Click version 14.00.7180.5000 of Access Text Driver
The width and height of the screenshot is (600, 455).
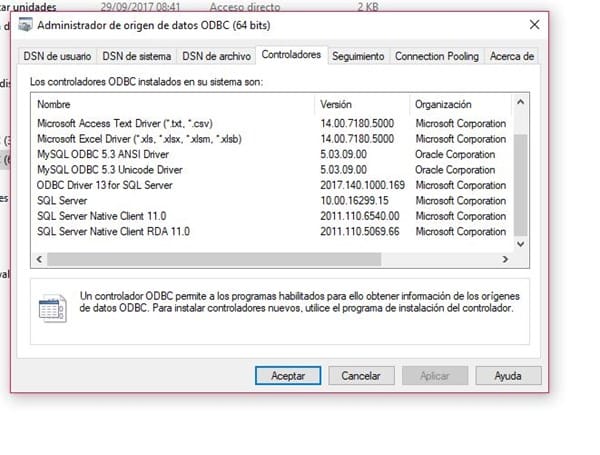click(x=357, y=124)
